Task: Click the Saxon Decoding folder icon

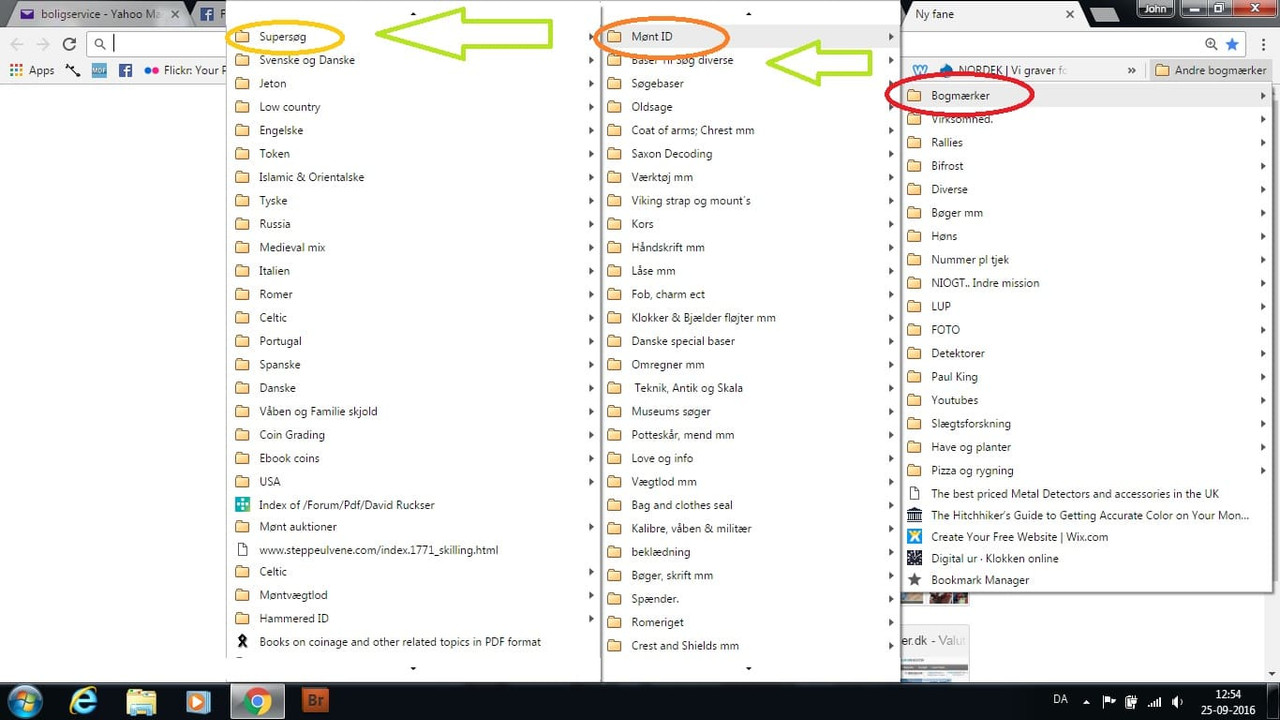Action: point(614,154)
